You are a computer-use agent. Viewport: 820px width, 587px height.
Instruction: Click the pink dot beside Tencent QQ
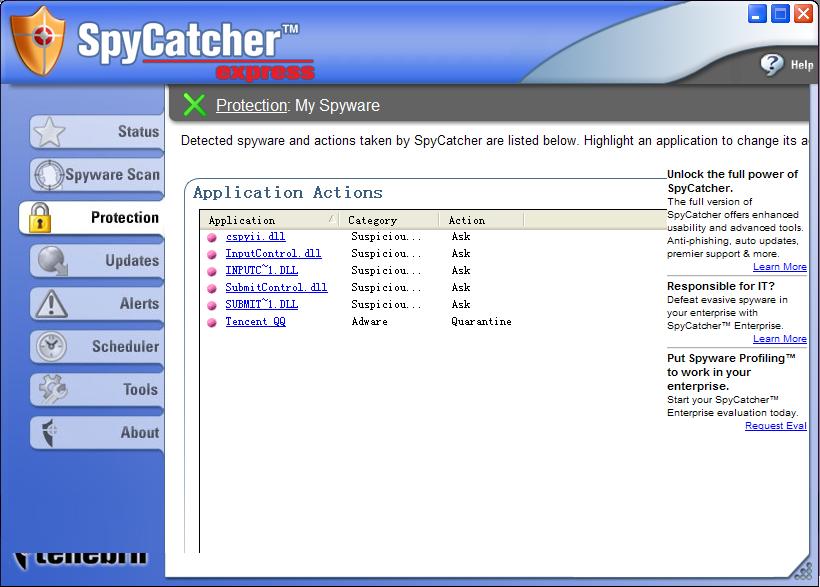(212, 323)
